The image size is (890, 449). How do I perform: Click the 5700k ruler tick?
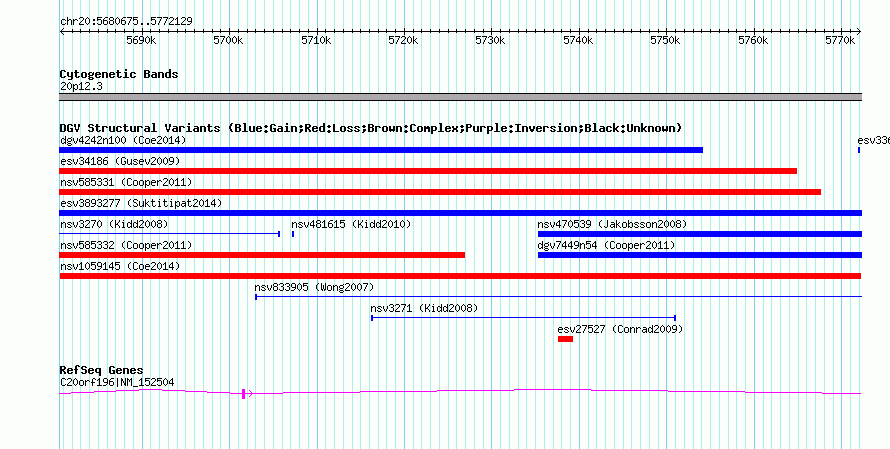(x=229, y=40)
